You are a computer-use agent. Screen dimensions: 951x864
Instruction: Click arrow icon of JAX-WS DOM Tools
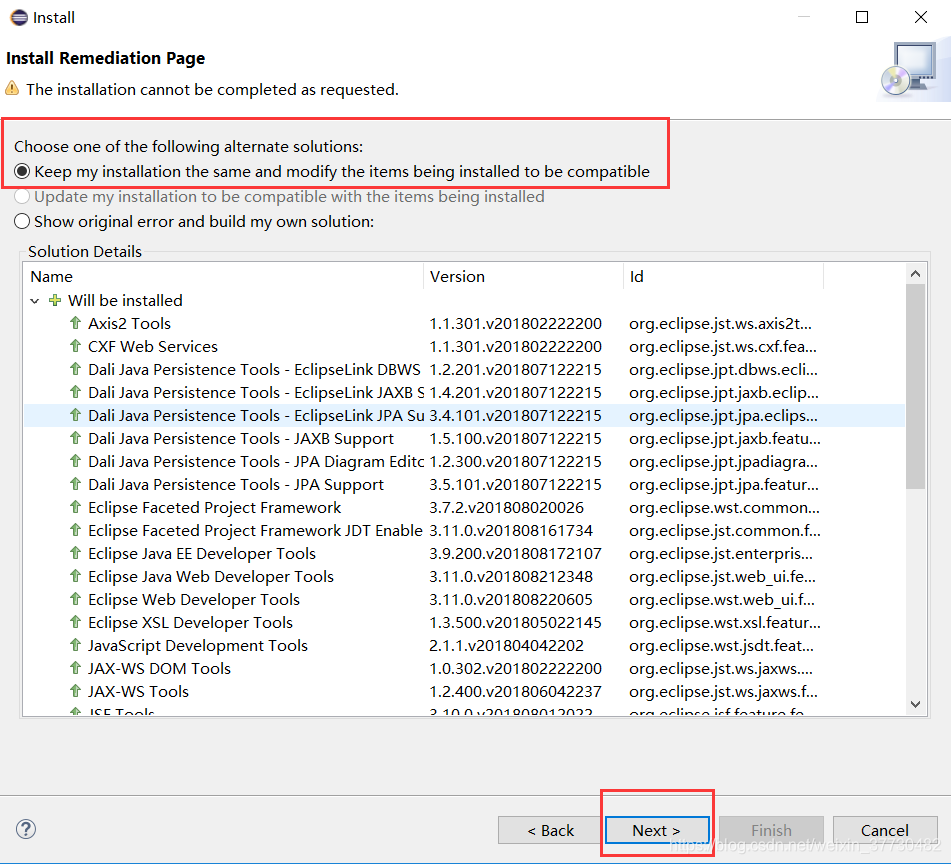point(75,669)
